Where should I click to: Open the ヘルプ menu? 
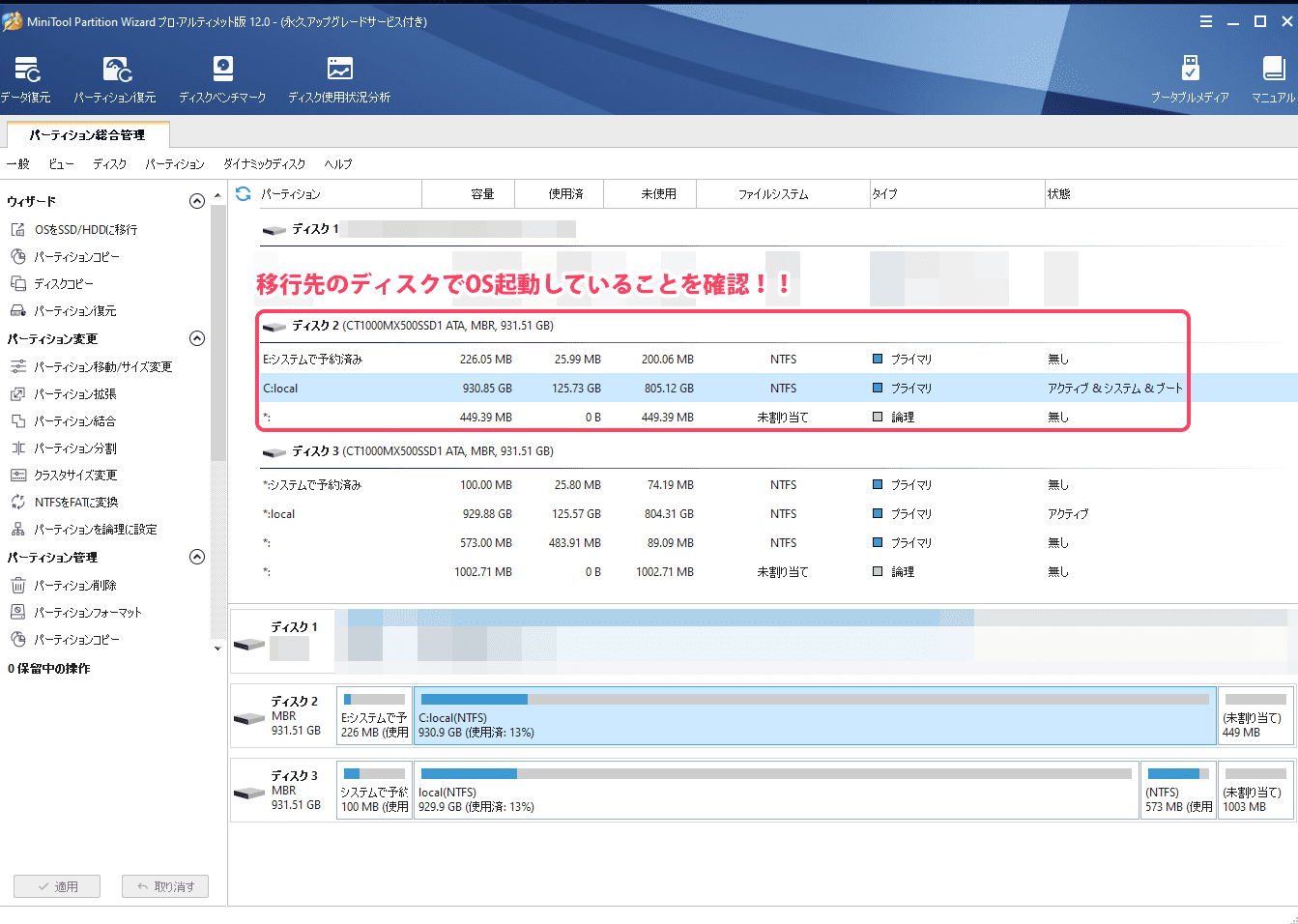click(338, 164)
